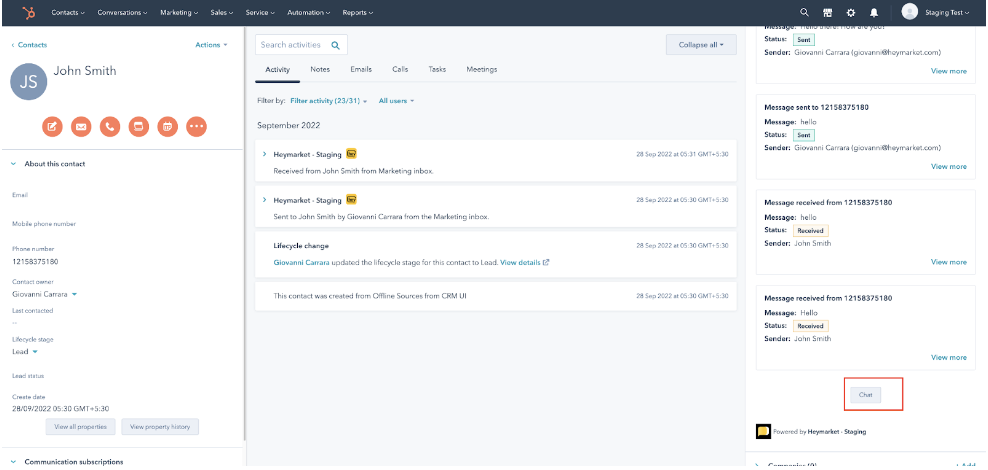Click 'This contact was created from Offline Sources' text

point(368,295)
